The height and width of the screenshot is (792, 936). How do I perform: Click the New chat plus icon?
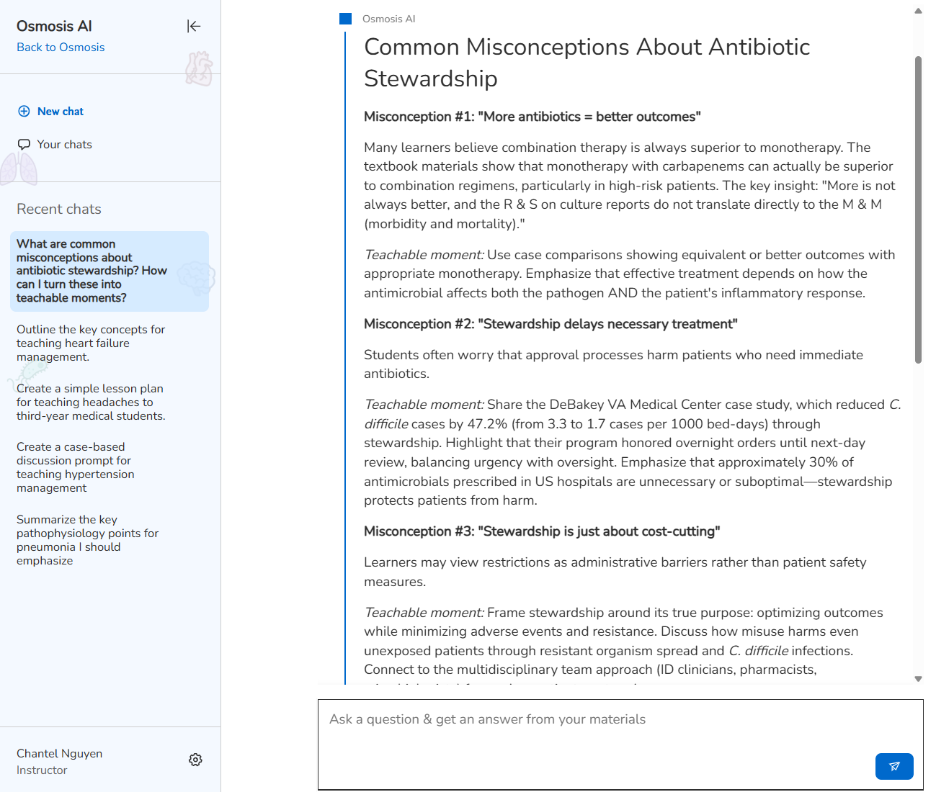coord(24,111)
